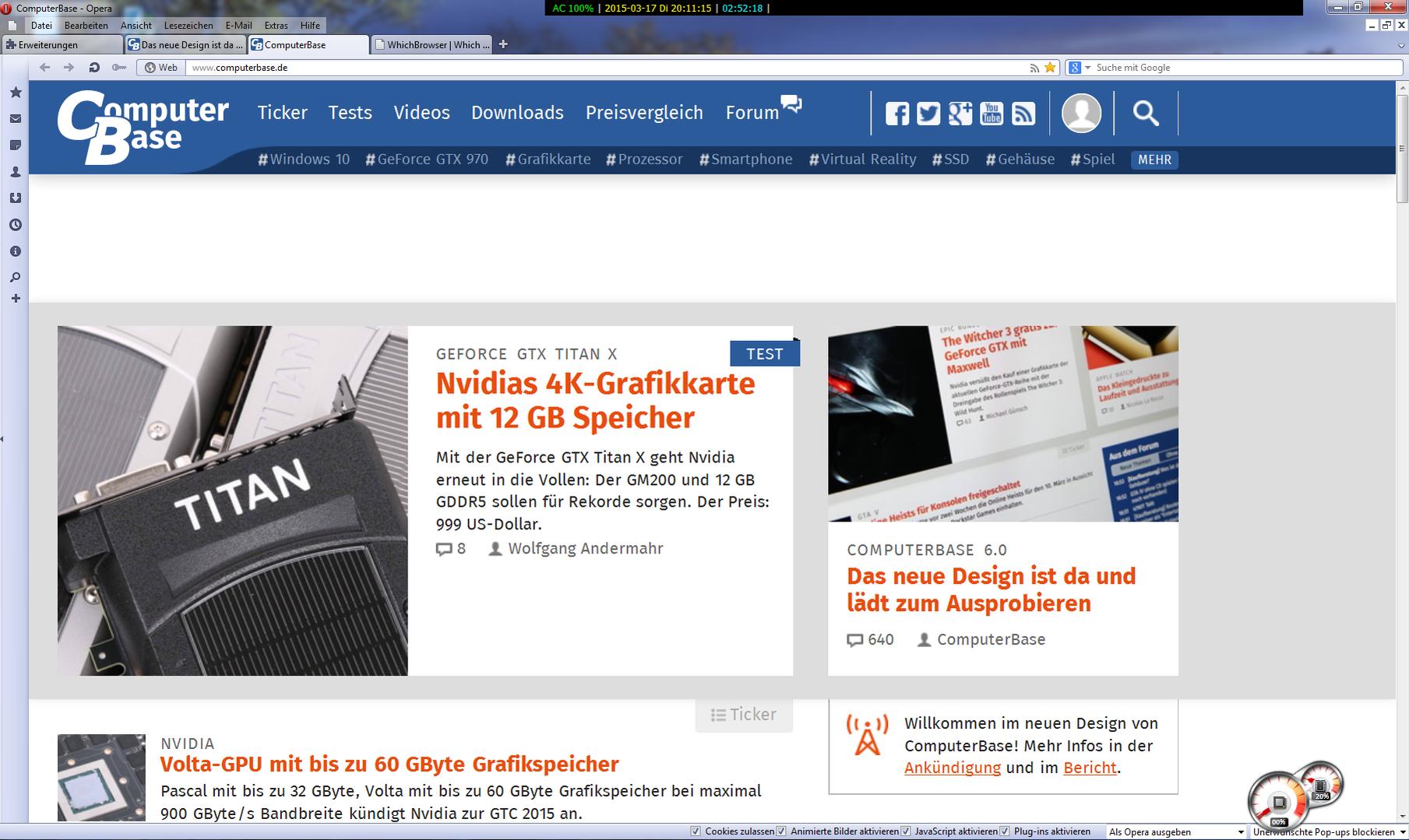
Task: Open ComputerBase's Facebook page icon
Action: (x=897, y=114)
